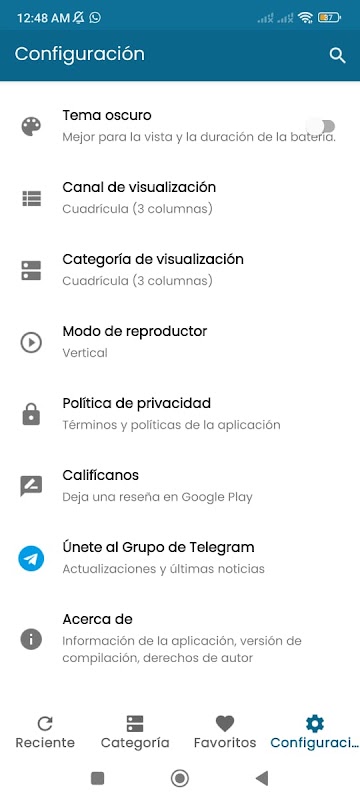Tap the info icon for Acerca de
This screenshot has width=360, height=800.
(x=31, y=639)
